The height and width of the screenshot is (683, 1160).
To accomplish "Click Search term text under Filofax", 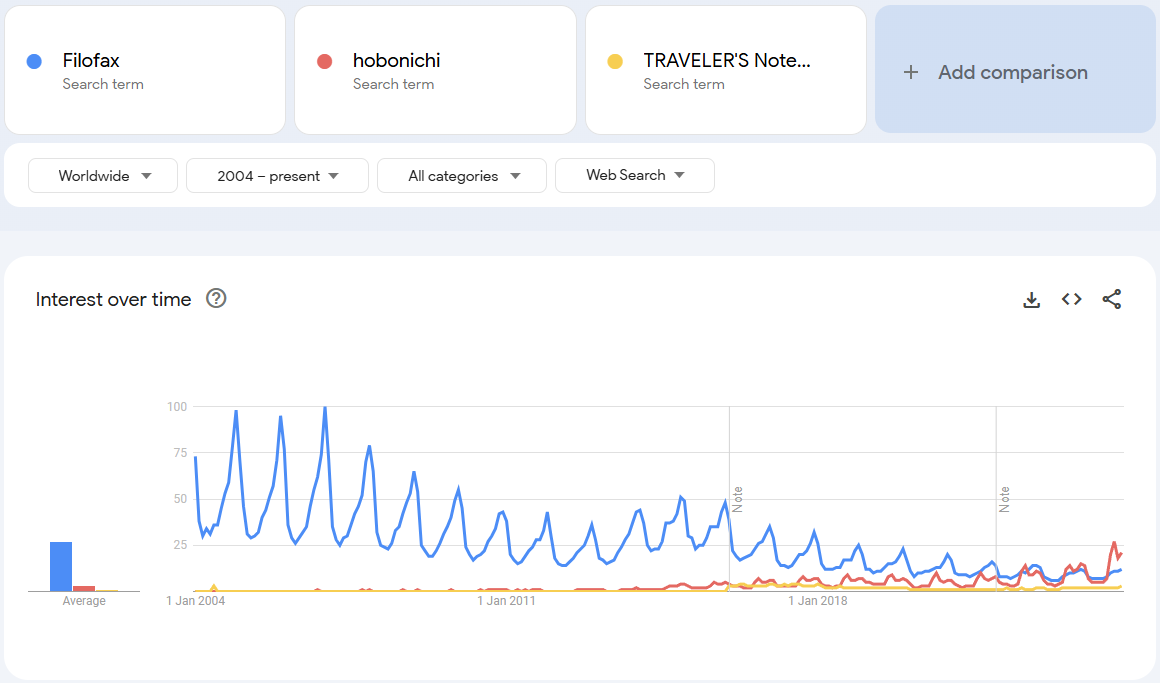I will tap(103, 84).
